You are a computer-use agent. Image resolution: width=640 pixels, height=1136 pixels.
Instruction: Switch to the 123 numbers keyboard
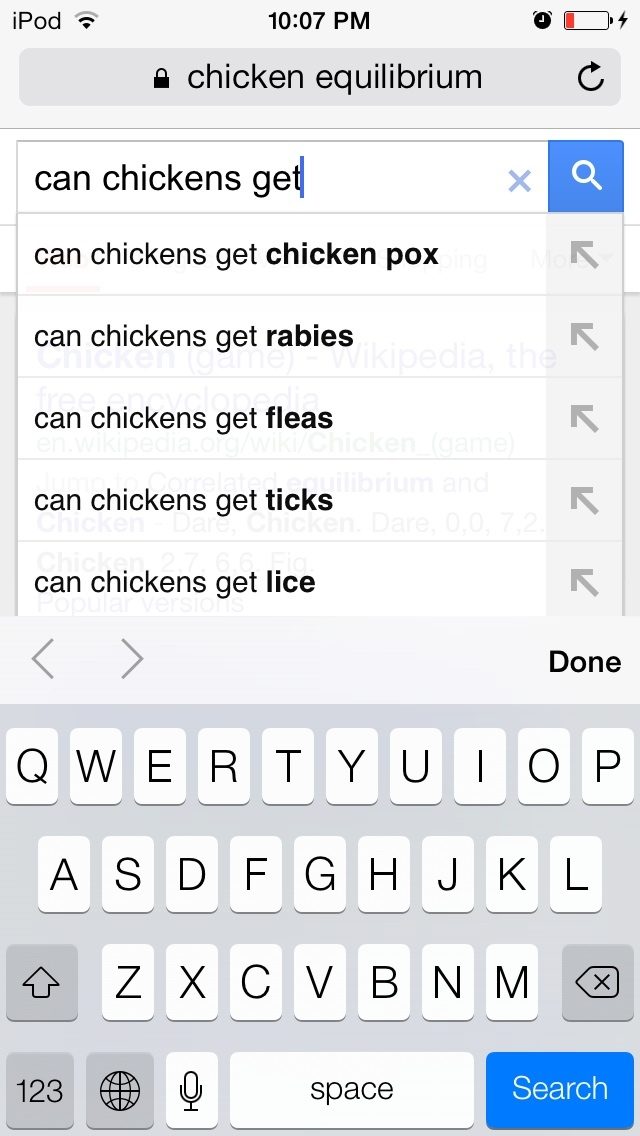pyautogui.click(x=40, y=1090)
